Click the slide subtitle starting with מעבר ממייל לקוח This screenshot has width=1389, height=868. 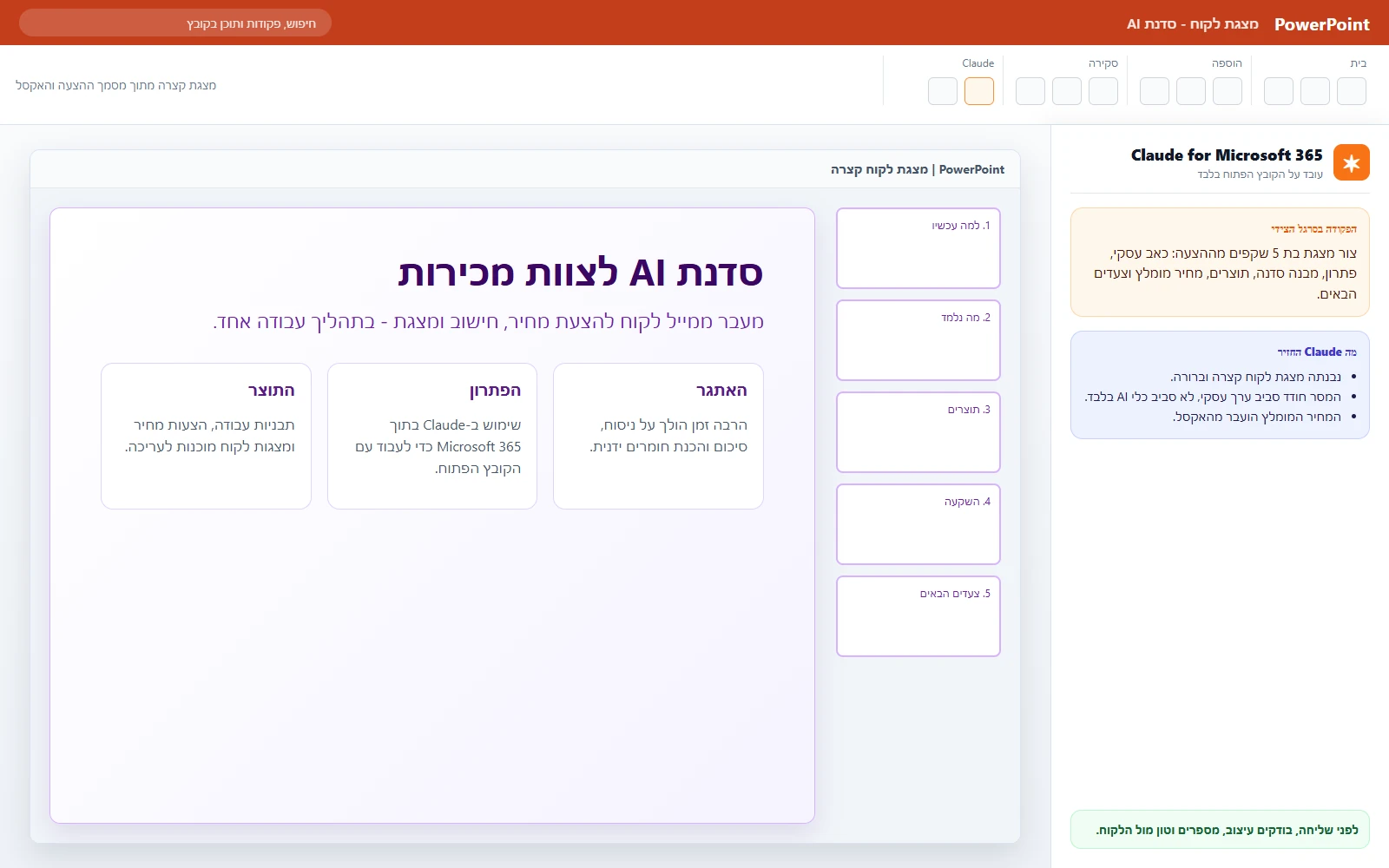click(489, 322)
